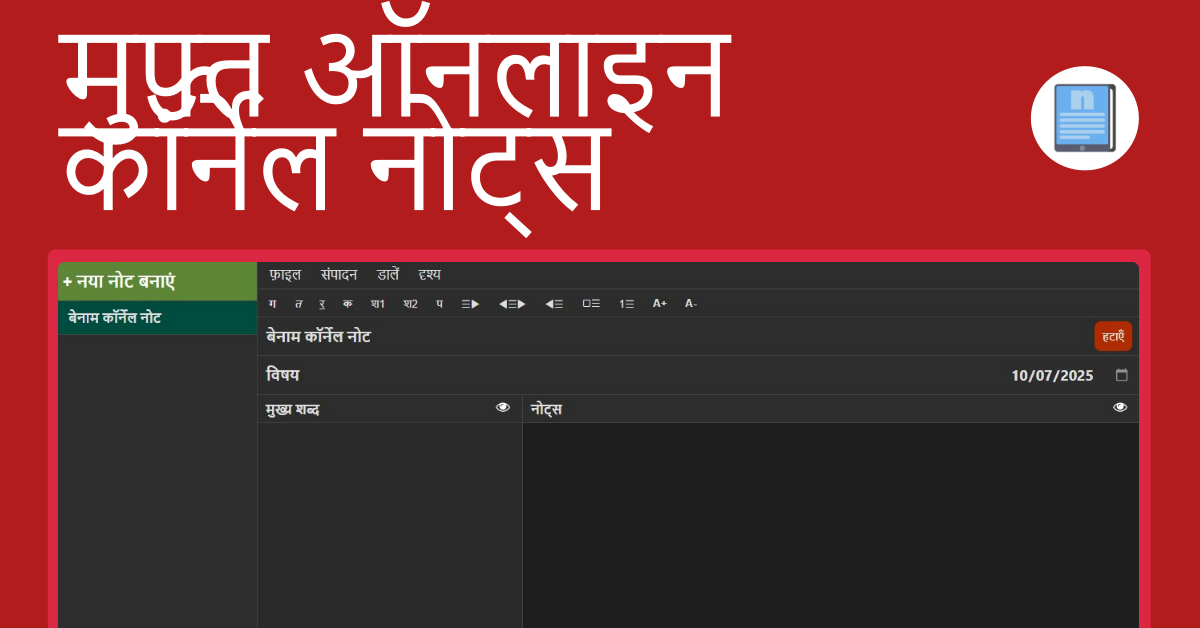1200x628 pixels.
Task: Toggle bold formatting with the ग button
Action: pos(273,303)
